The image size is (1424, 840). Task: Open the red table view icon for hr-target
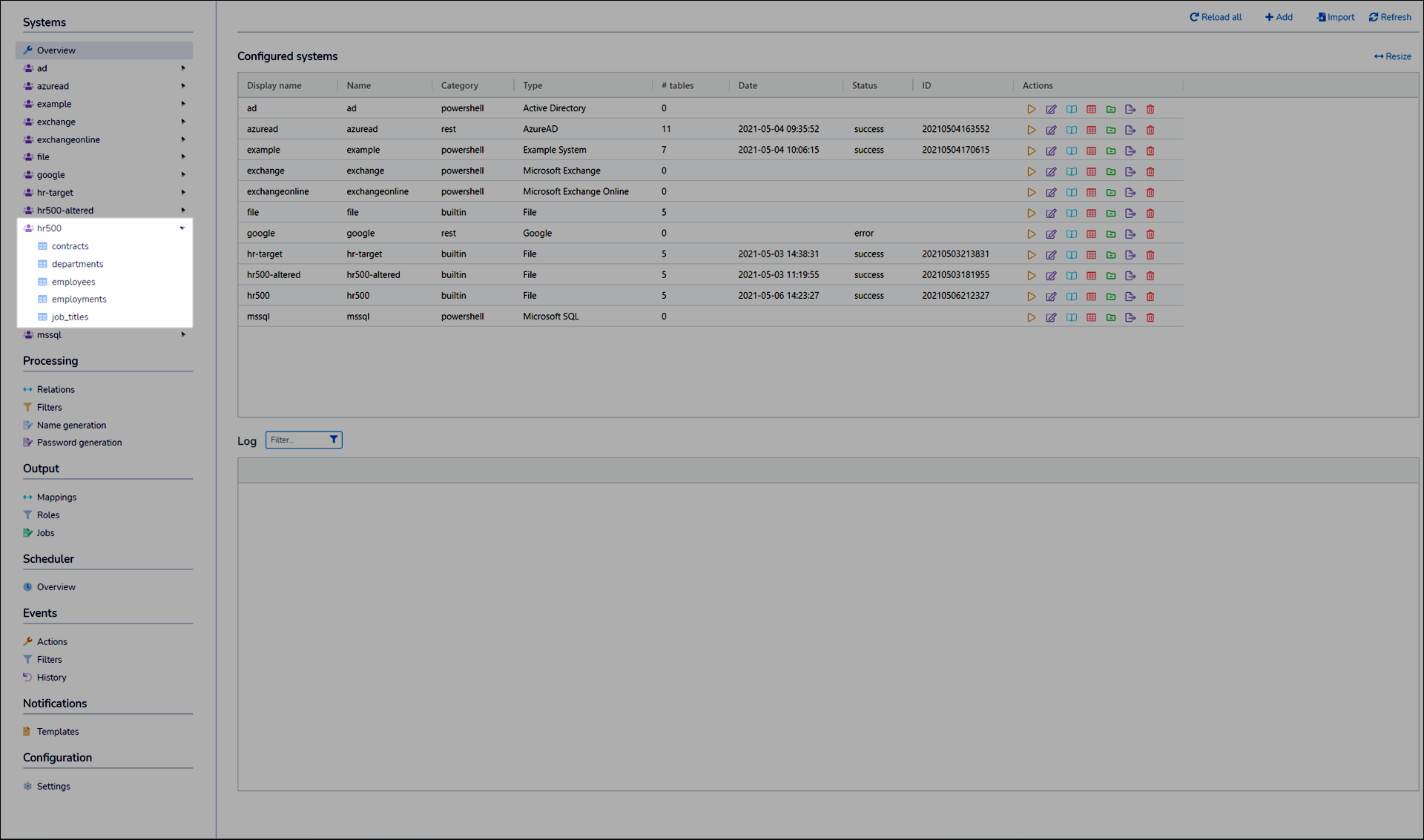tap(1092, 254)
